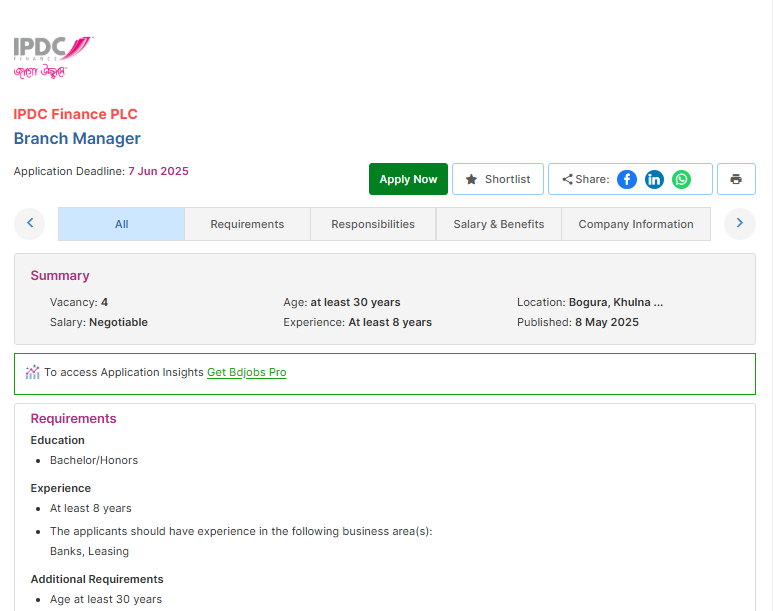The height and width of the screenshot is (611, 773).
Task: Click the Vacancy 4 value
Action: [x=105, y=302]
